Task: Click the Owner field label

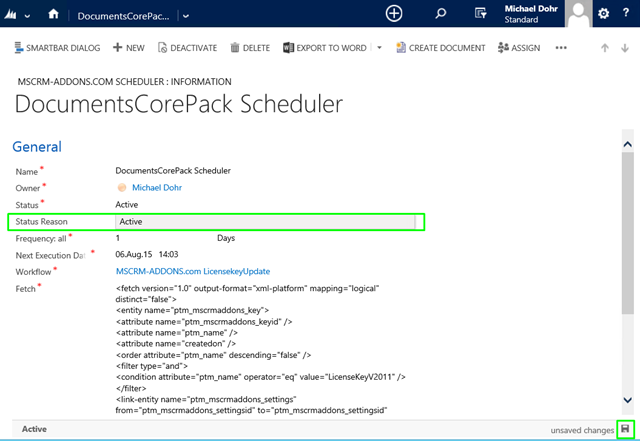Action: click(x=28, y=188)
